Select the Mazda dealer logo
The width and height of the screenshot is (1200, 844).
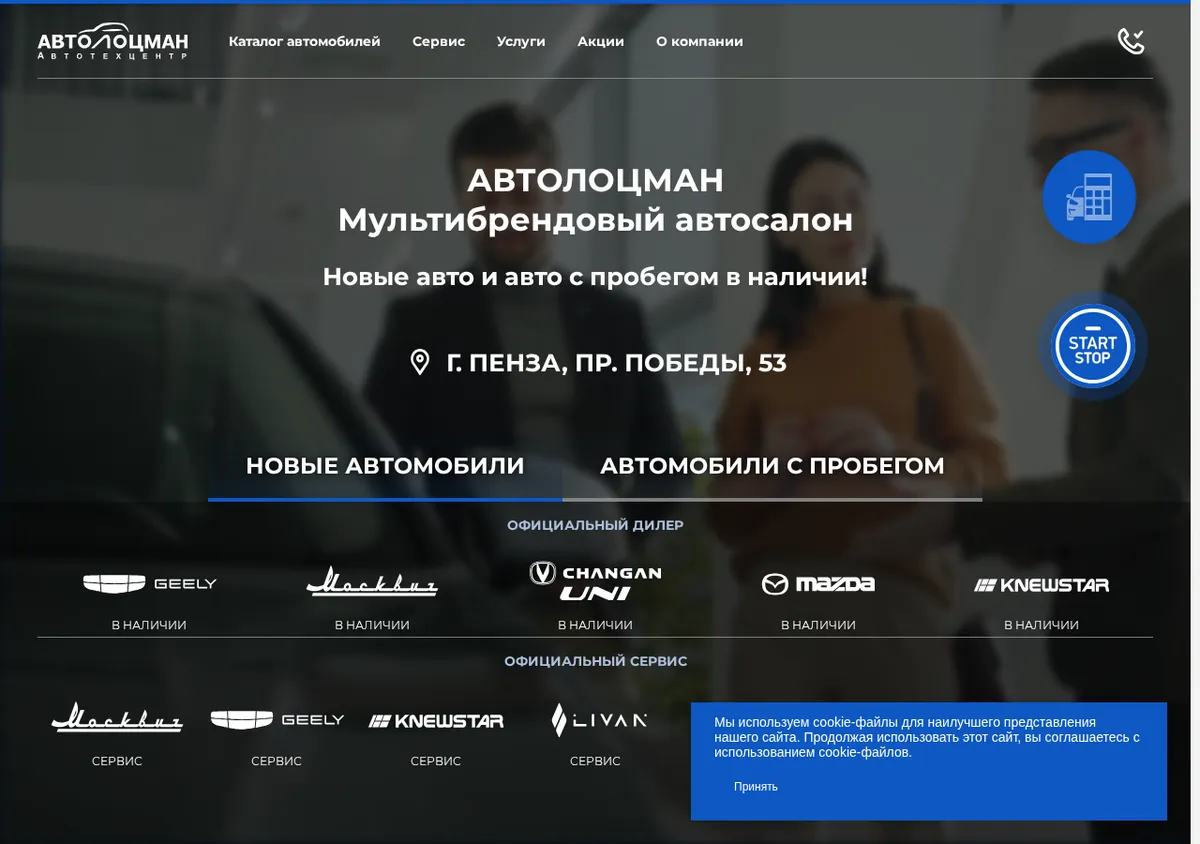point(818,584)
